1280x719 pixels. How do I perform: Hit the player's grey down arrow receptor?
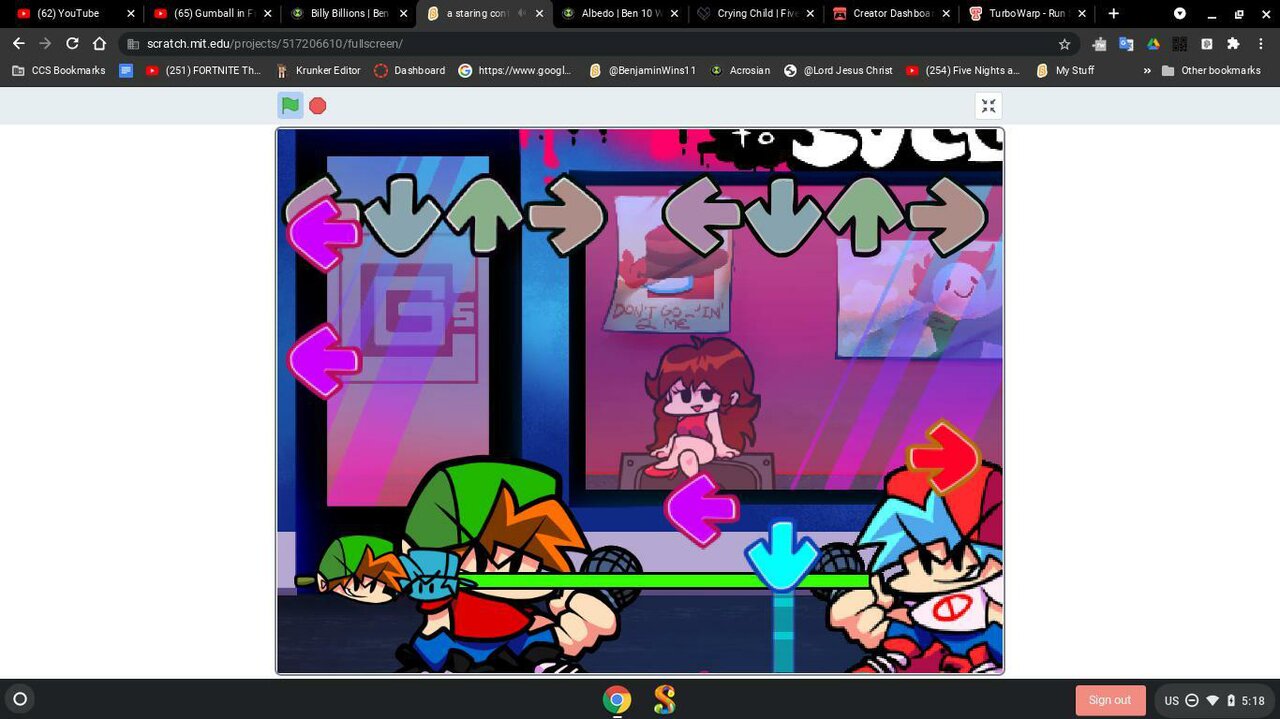783,214
